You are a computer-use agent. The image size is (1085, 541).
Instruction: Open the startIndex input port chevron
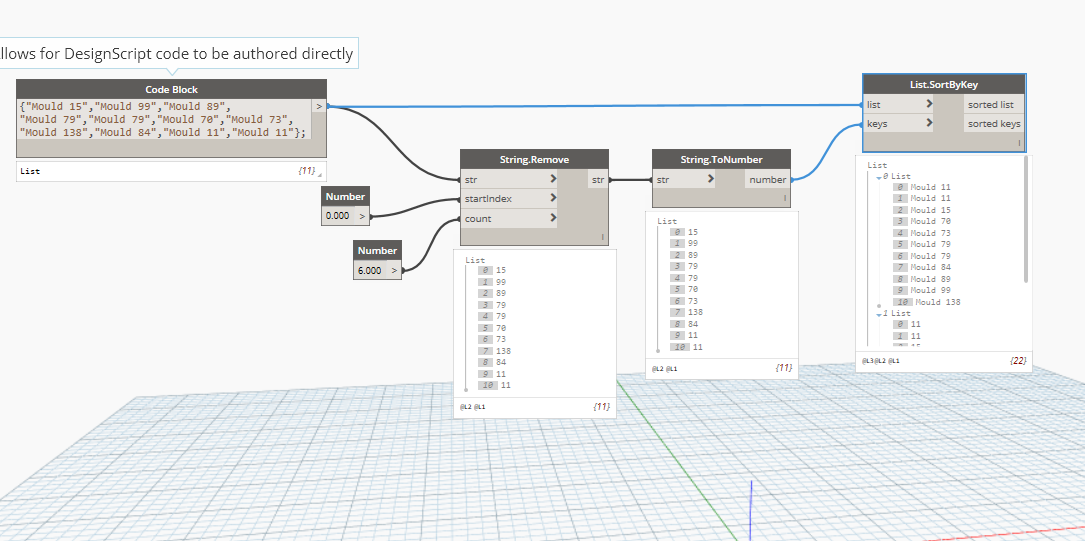pos(554,199)
